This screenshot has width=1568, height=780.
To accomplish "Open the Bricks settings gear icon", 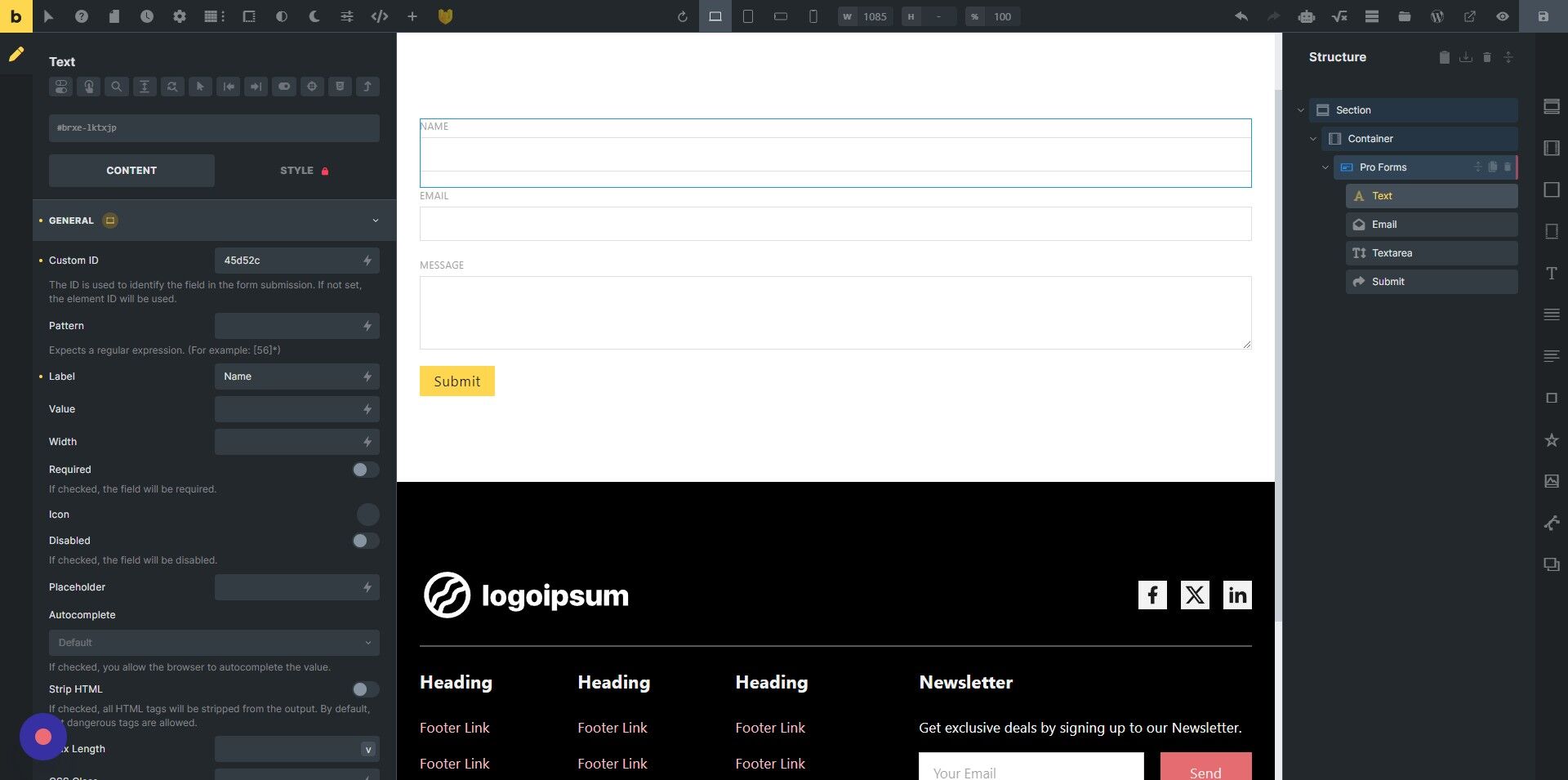I will tap(180, 16).
